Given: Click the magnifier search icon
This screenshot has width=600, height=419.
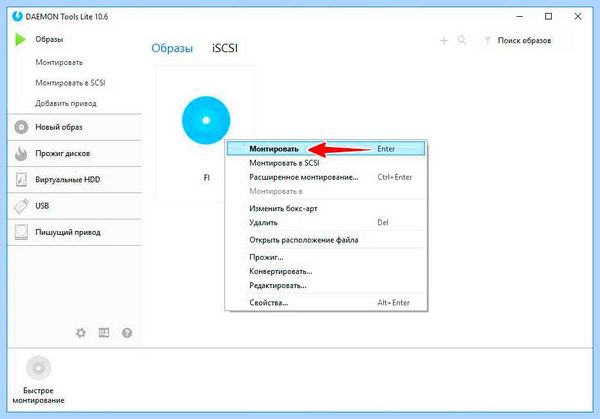Looking at the screenshot, I should point(462,40).
